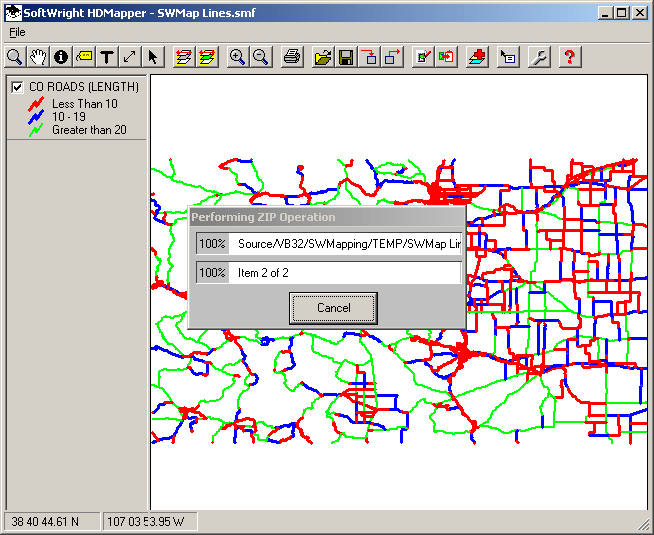The height and width of the screenshot is (535, 654).
Task: Save map with floppy disk icon
Action: point(346,57)
